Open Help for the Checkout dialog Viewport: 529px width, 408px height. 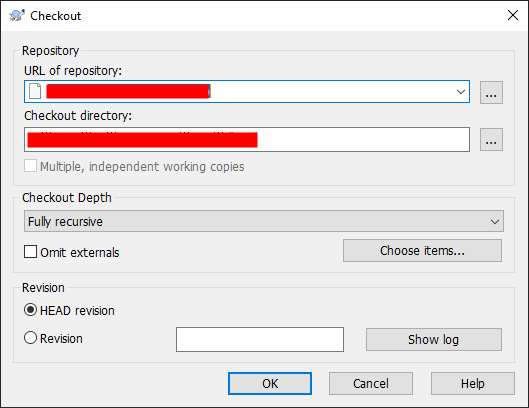(x=473, y=383)
